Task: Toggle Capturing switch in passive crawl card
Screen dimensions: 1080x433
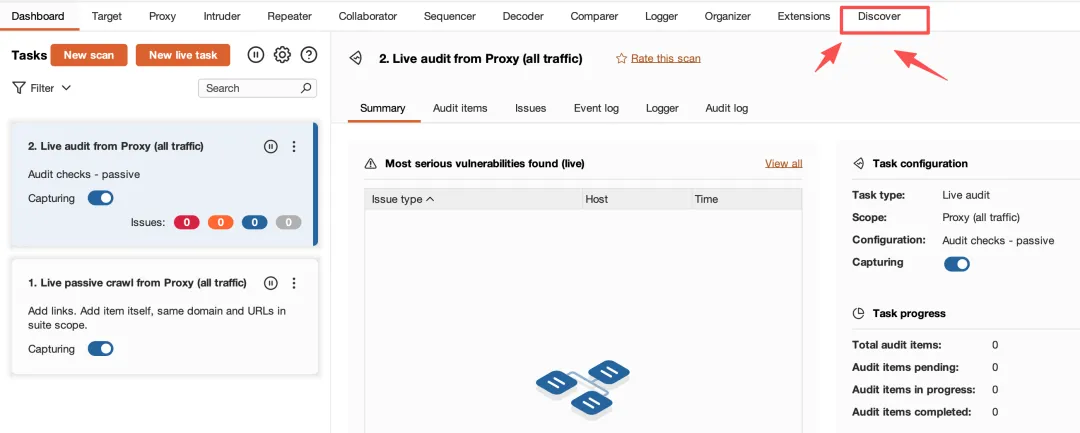Action: click(x=101, y=349)
